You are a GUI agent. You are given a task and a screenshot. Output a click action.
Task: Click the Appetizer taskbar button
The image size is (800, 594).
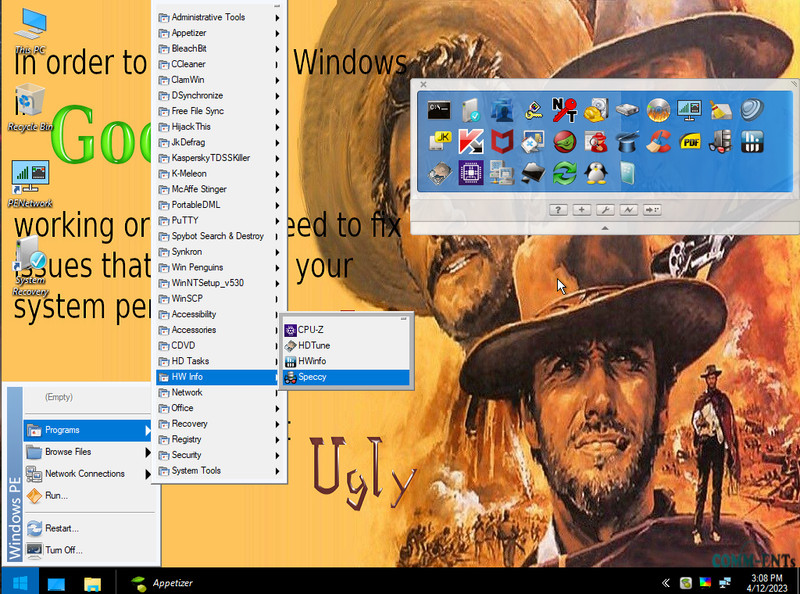coord(162,583)
